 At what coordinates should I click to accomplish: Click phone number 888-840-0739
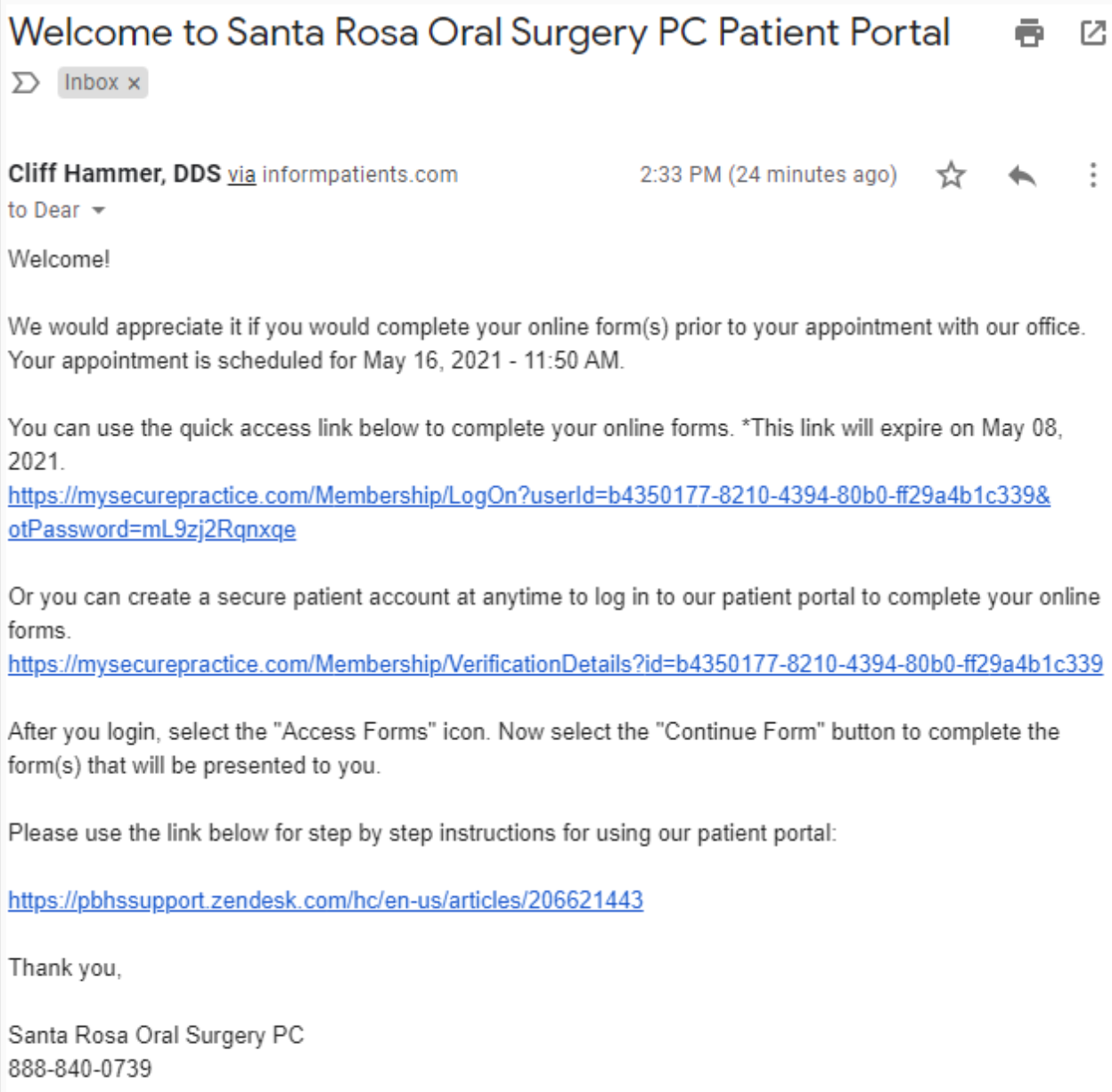click(80, 1068)
